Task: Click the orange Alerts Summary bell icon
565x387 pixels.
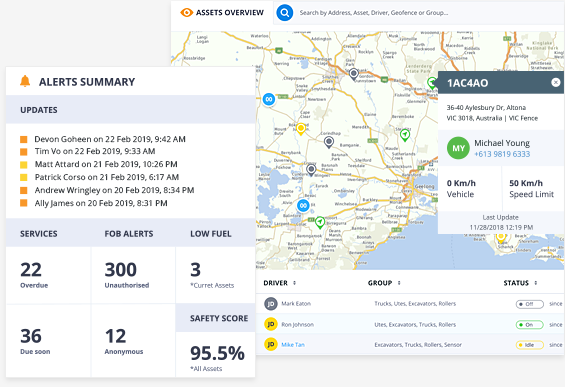Action: tap(25, 81)
